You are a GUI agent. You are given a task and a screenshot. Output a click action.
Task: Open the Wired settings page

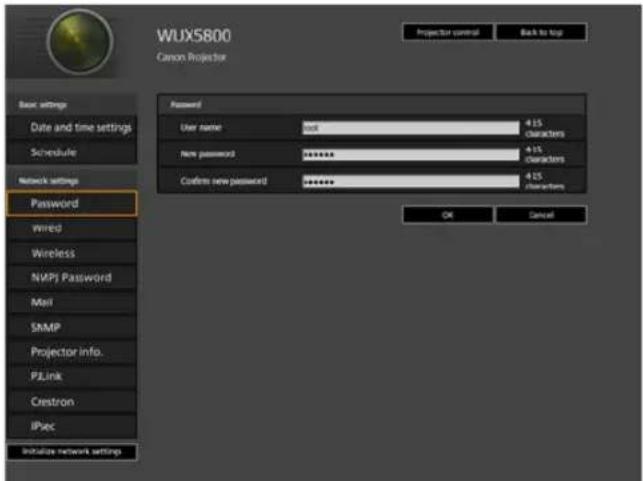tap(72, 228)
